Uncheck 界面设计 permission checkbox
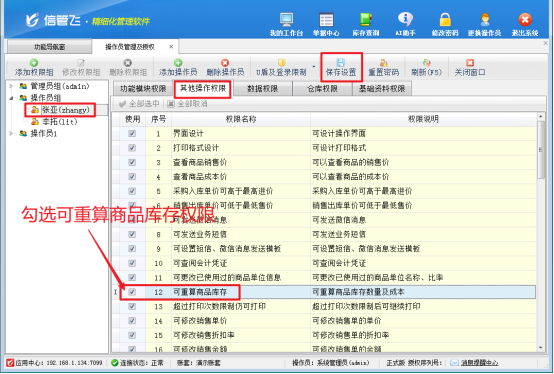The image size is (554, 374). [132, 133]
